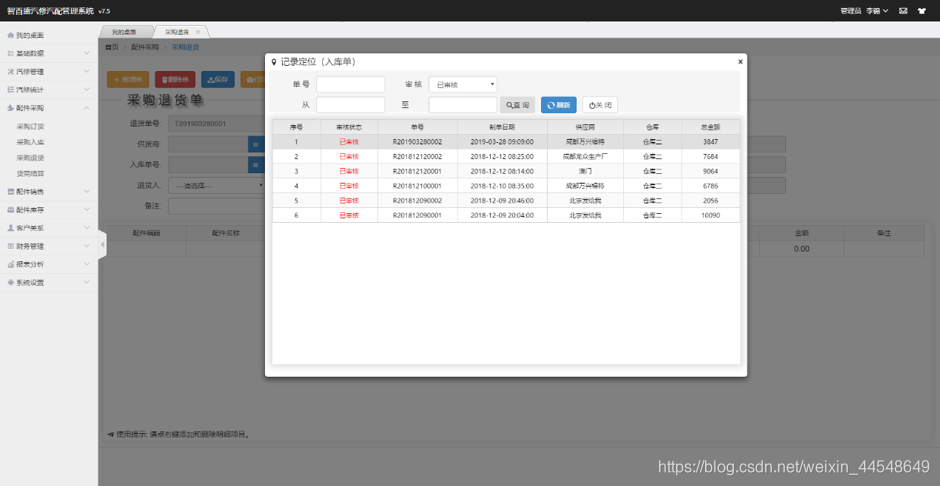Click the 备注 input field on the return form

[216, 206]
